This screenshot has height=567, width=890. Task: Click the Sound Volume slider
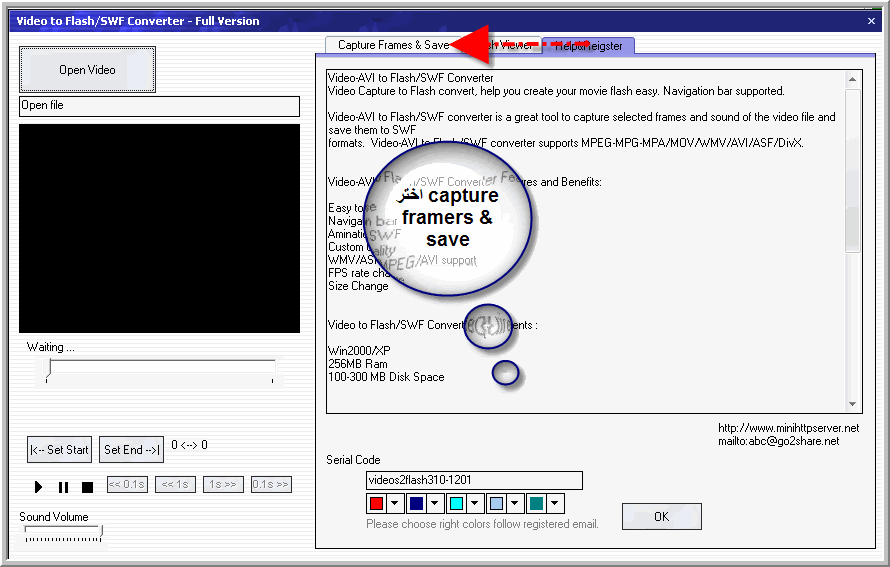click(62, 533)
